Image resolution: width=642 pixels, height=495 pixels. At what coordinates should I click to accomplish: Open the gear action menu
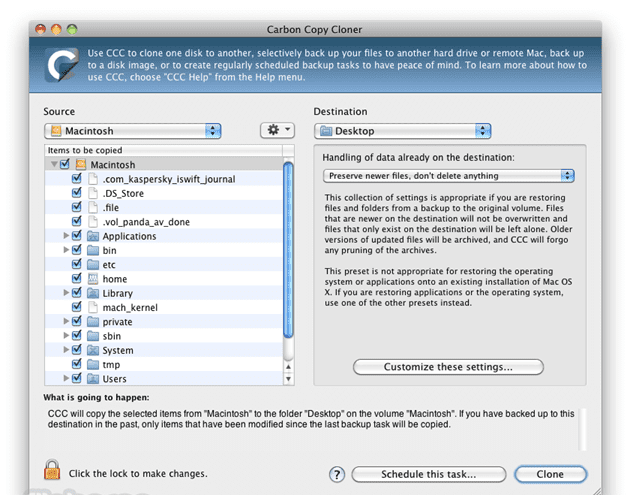coord(277,131)
